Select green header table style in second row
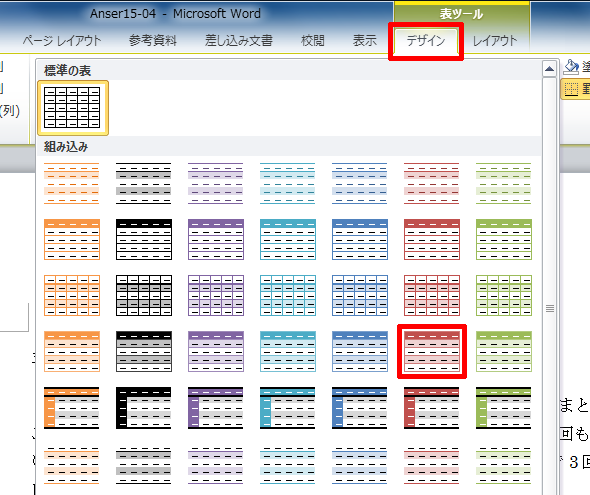This screenshot has width=590, height=495. click(x=504, y=240)
